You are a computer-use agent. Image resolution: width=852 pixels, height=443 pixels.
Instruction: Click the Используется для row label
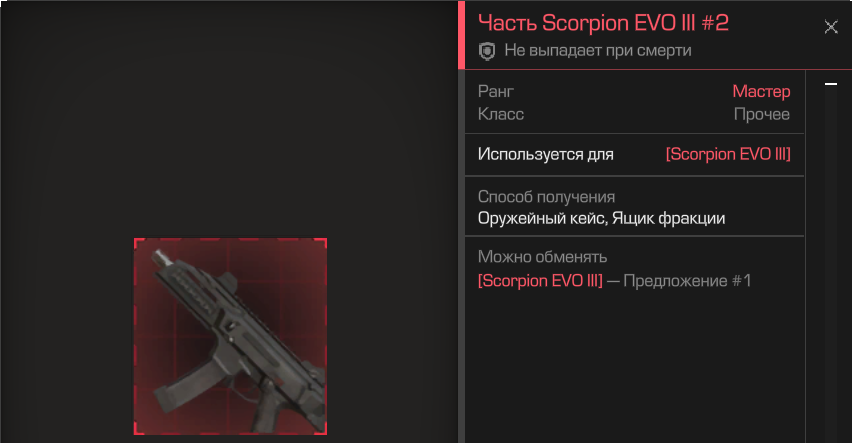[x=546, y=154]
